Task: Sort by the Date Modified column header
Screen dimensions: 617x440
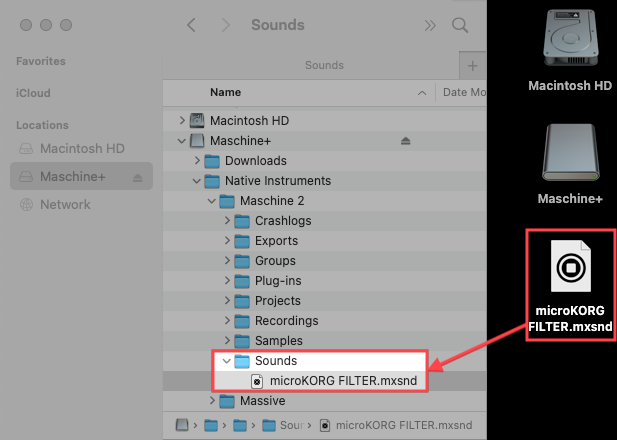Action: tap(464, 92)
